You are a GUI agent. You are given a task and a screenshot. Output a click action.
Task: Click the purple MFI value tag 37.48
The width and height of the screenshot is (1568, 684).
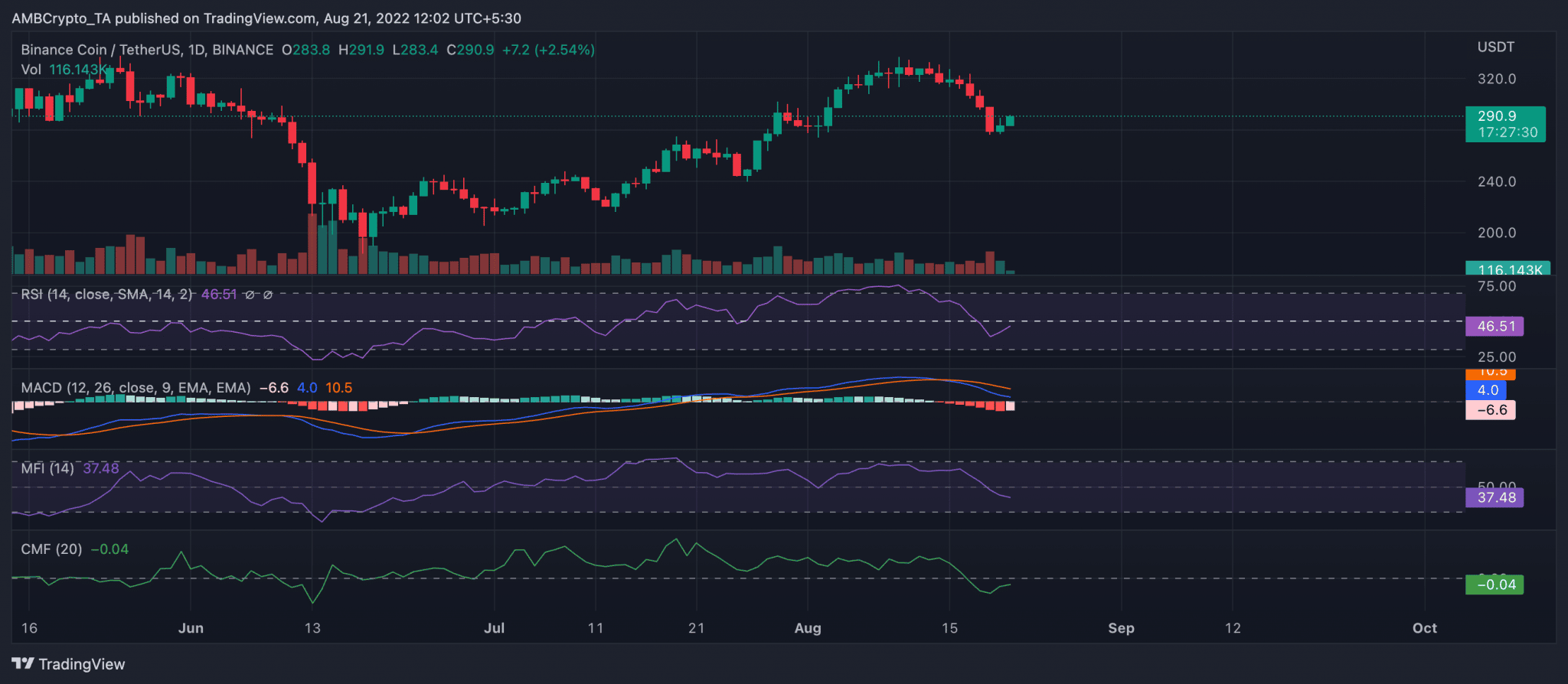(x=1494, y=497)
